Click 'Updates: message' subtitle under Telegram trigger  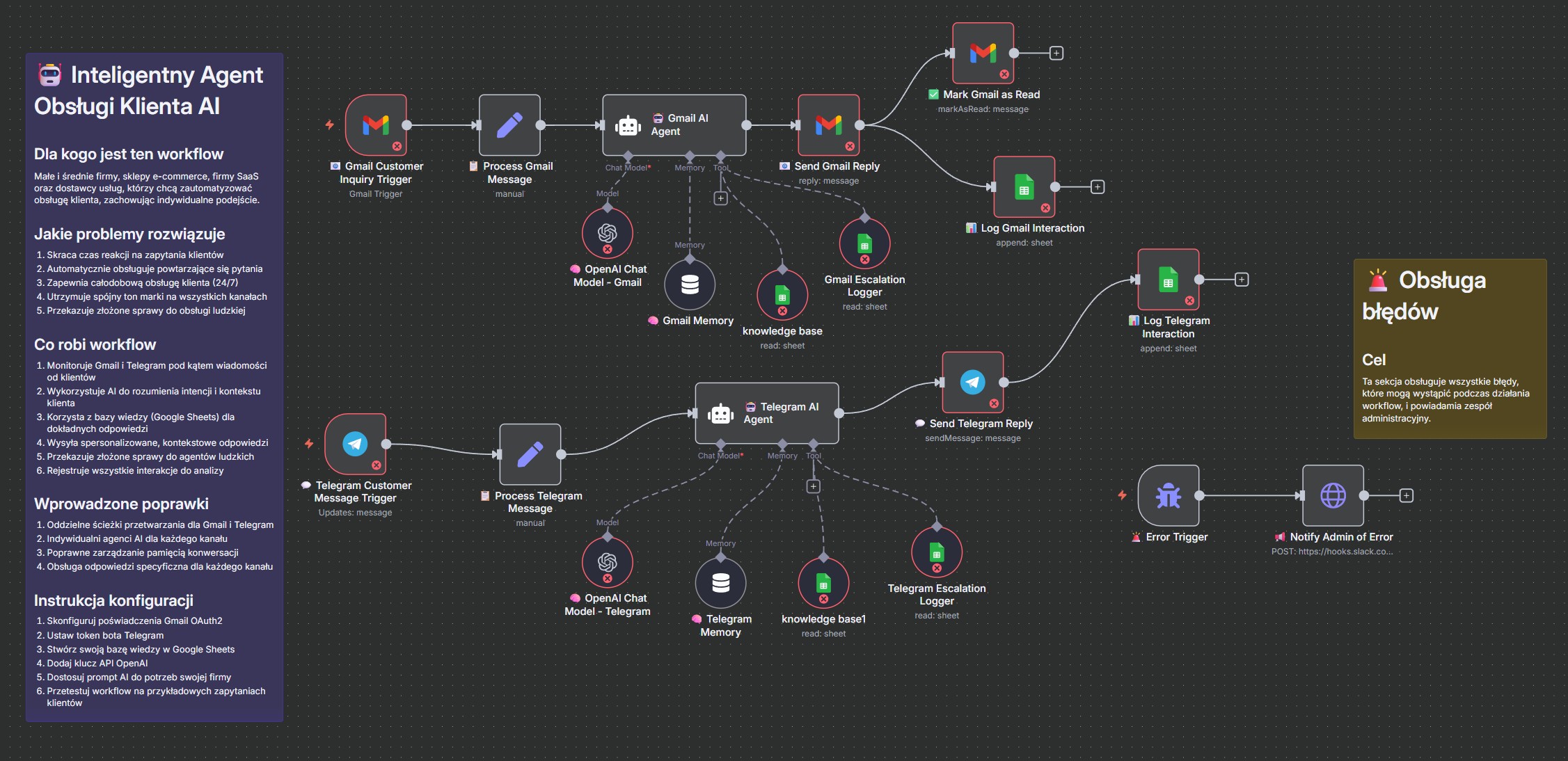point(355,513)
